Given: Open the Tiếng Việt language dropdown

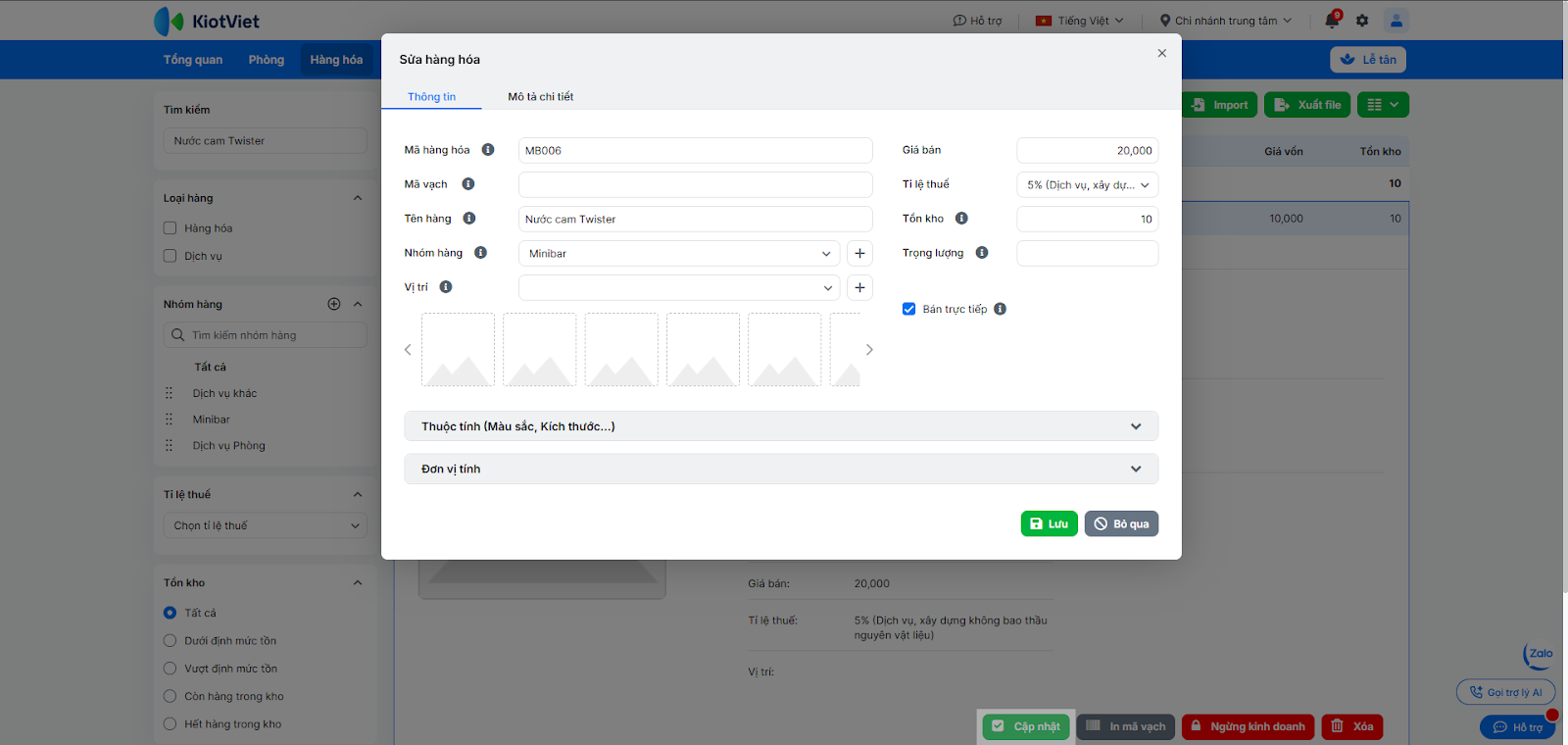Looking at the screenshot, I should [1080, 21].
